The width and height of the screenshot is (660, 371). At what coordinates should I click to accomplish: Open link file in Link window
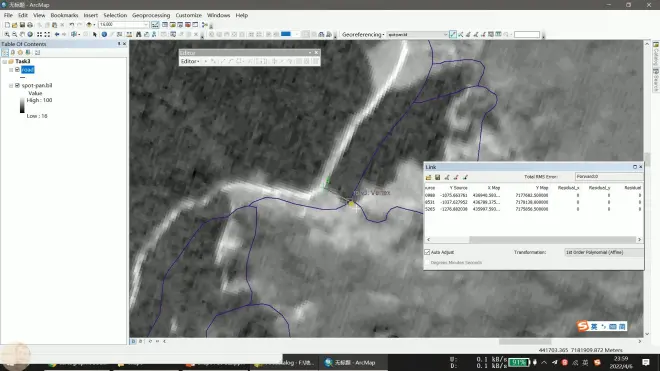pyautogui.click(x=428, y=177)
